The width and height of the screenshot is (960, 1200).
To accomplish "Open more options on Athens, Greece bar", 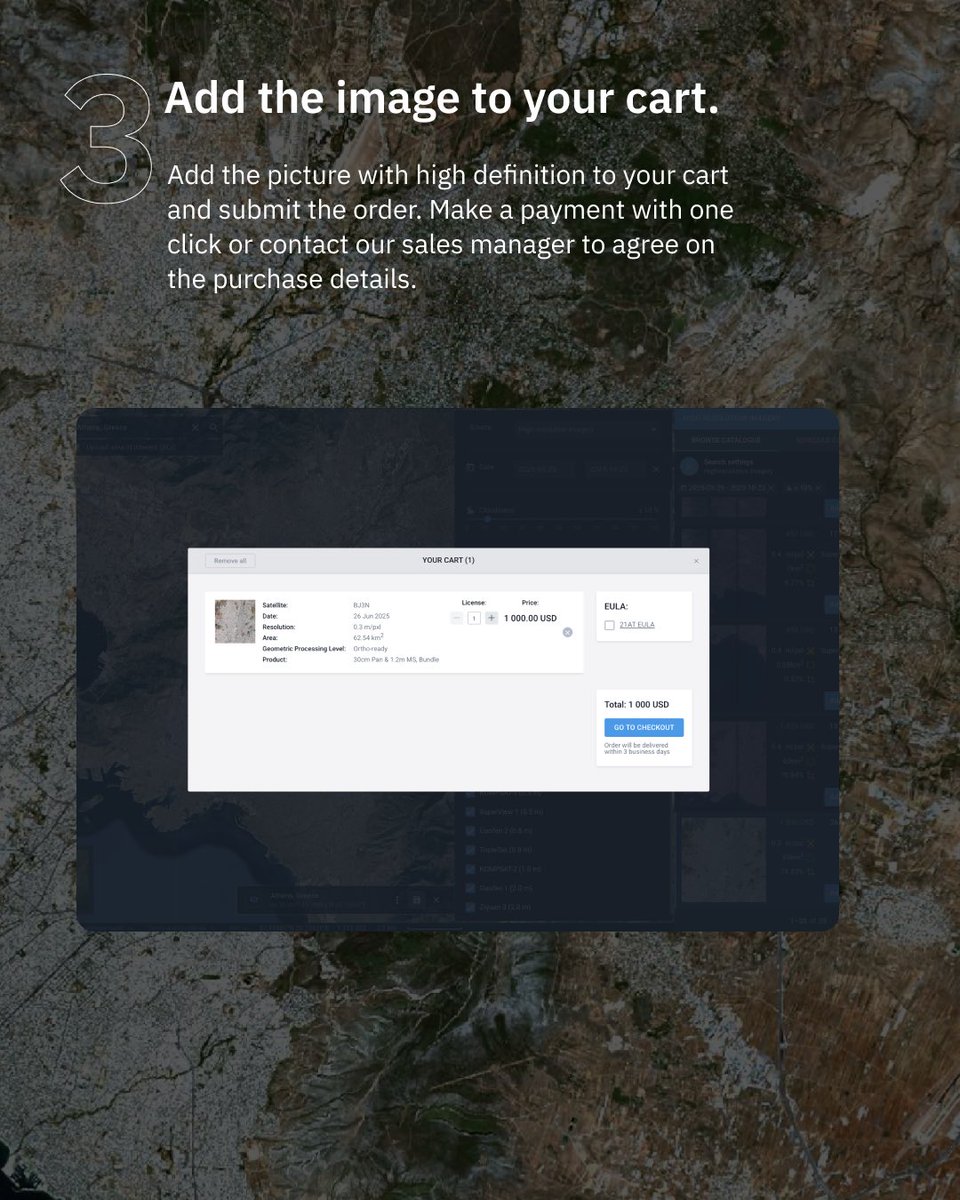I will [397, 900].
